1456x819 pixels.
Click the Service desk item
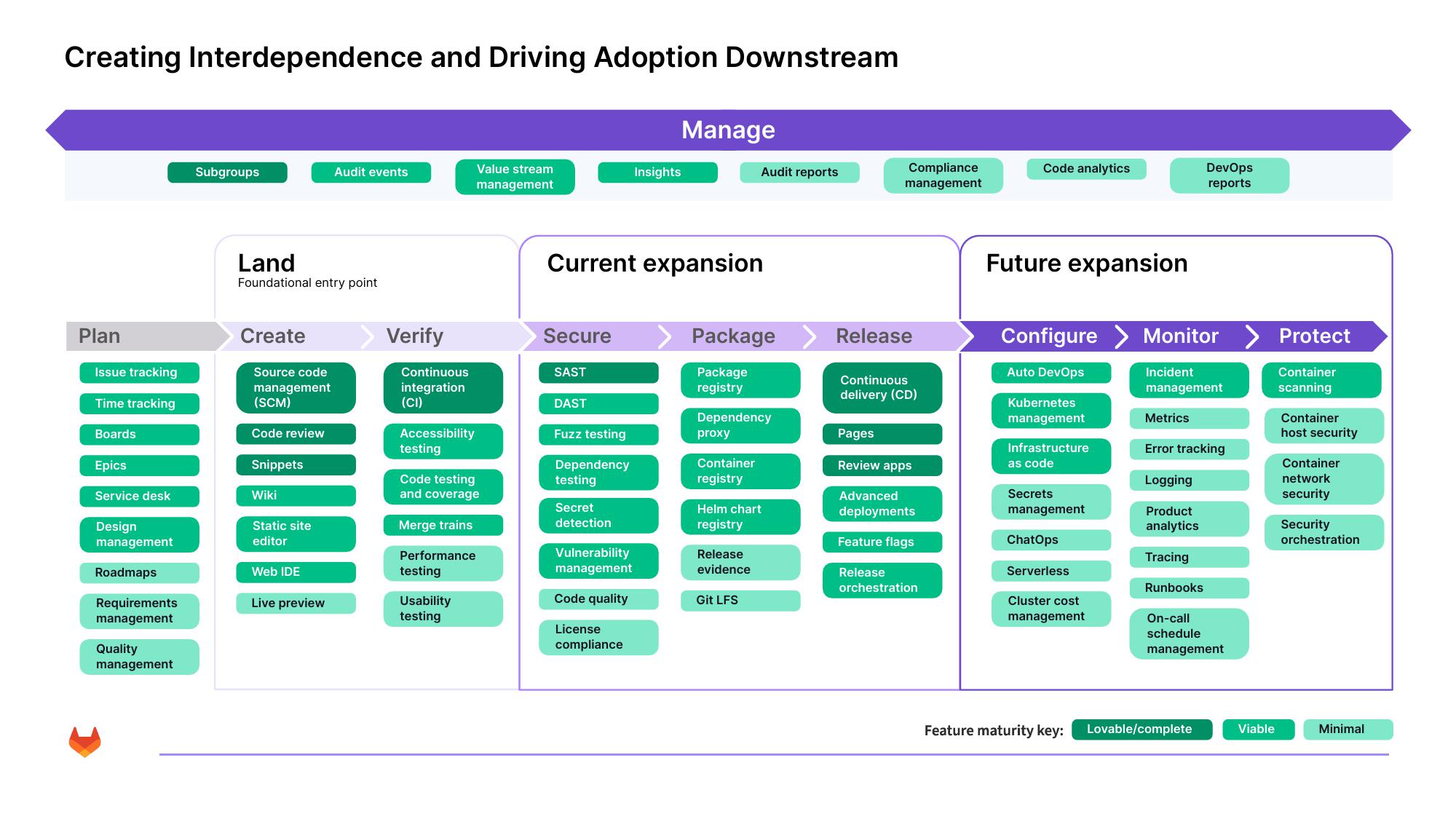tap(139, 496)
